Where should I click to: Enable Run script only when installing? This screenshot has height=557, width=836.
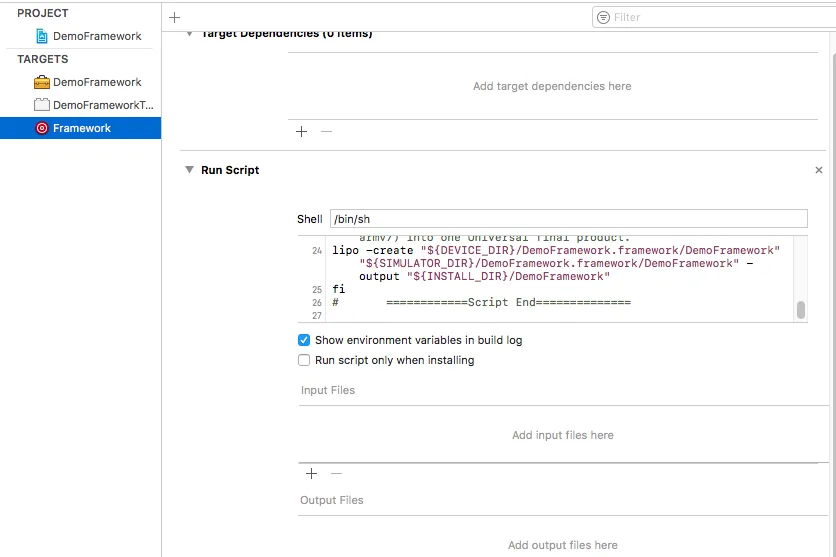pos(305,360)
